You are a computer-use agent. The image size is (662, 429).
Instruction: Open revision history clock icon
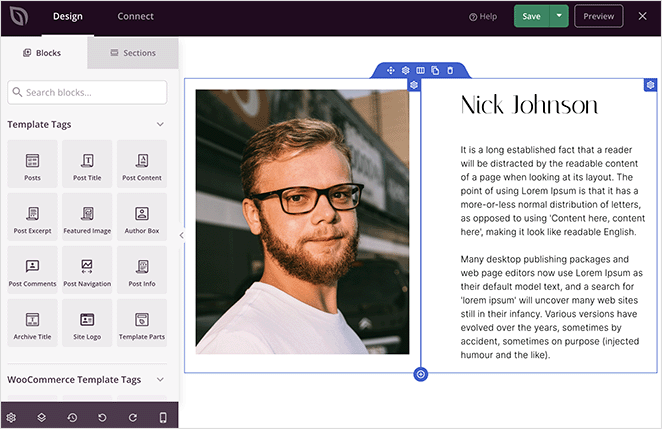pos(72,416)
